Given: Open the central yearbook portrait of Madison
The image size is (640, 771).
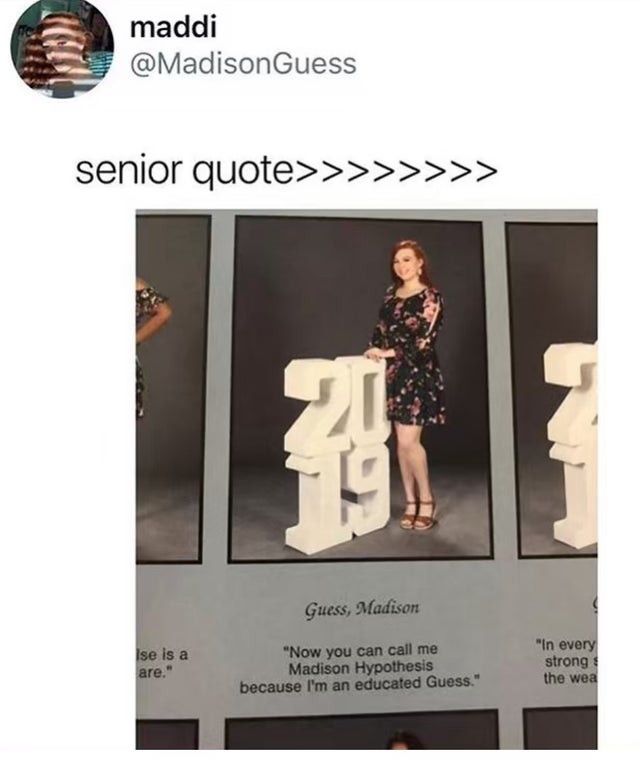Looking at the screenshot, I should pos(360,388).
